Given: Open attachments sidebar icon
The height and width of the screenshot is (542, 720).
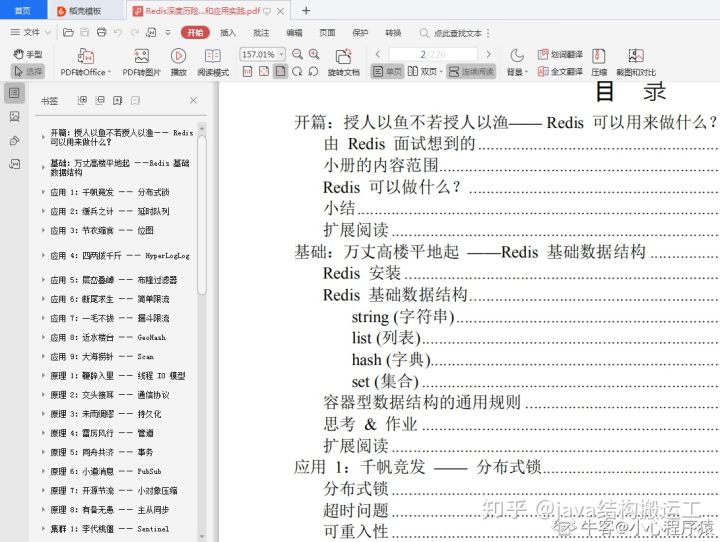Looking at the screenshot, I should [14, 141].
